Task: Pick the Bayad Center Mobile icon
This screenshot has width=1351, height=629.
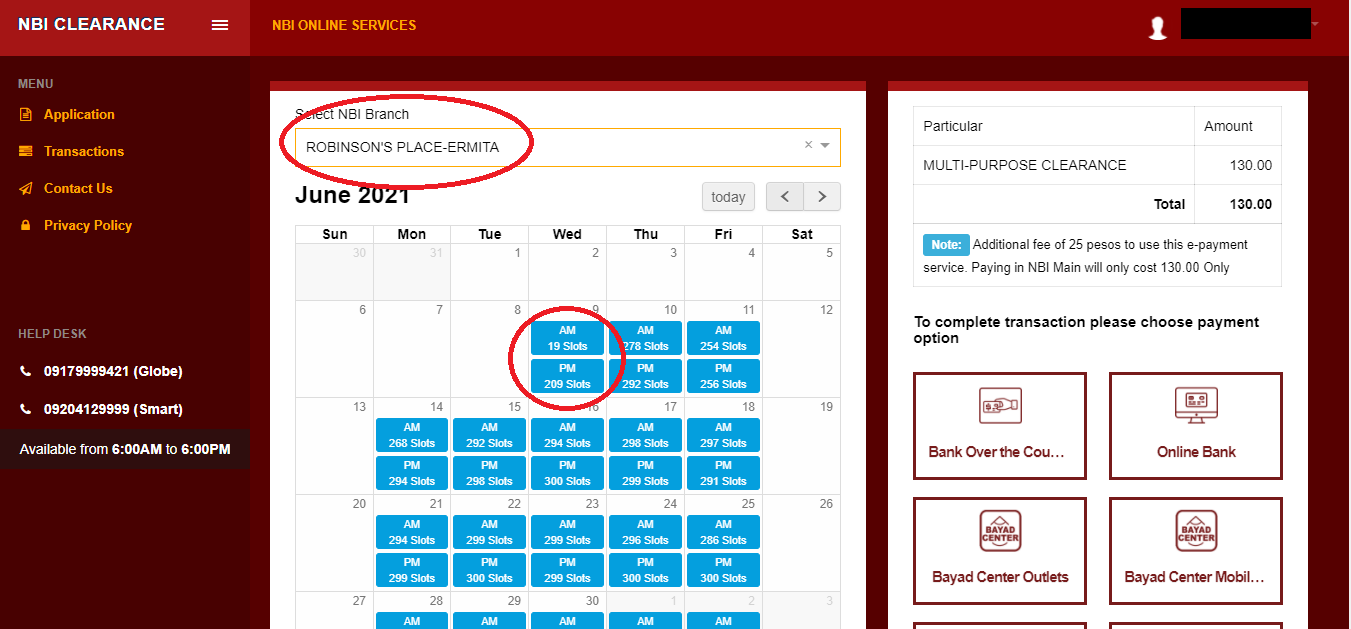Action: point(1195,531)
